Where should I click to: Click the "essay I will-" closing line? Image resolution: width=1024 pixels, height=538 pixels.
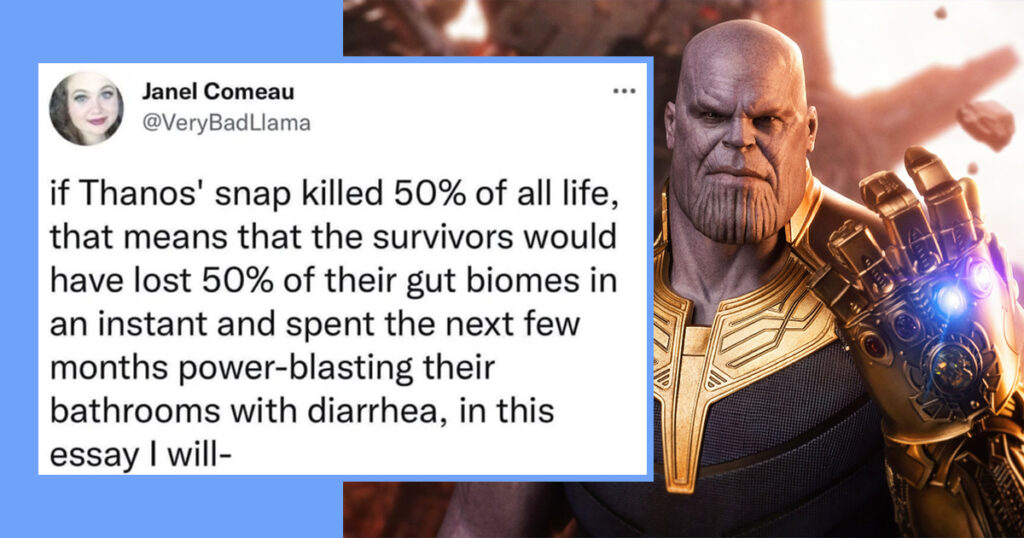pos(140,456)
